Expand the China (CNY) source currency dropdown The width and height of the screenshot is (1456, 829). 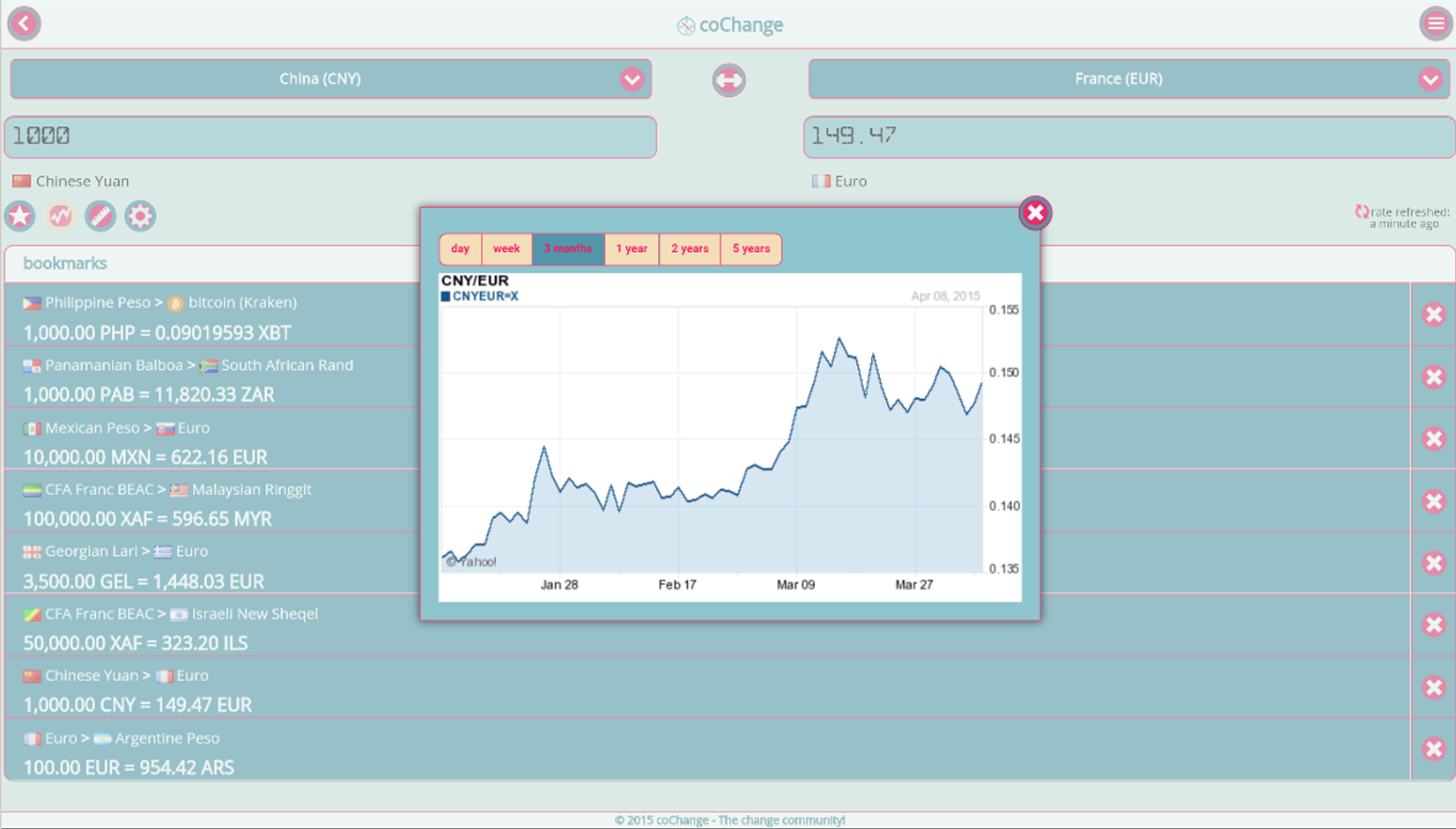click(x=331, y=79)
